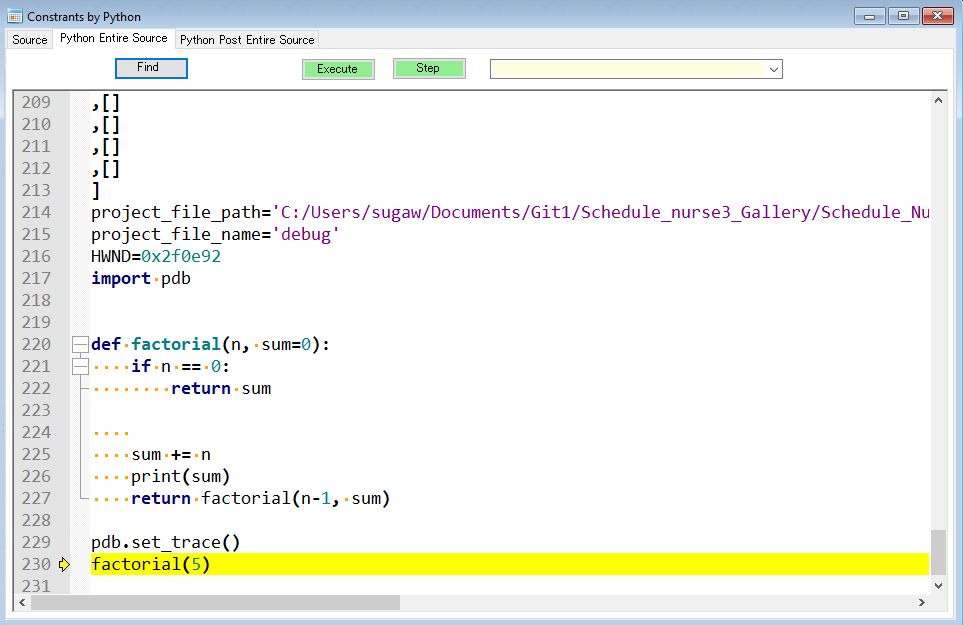Collapse the factorial function fold at line 220

point(80,344)
